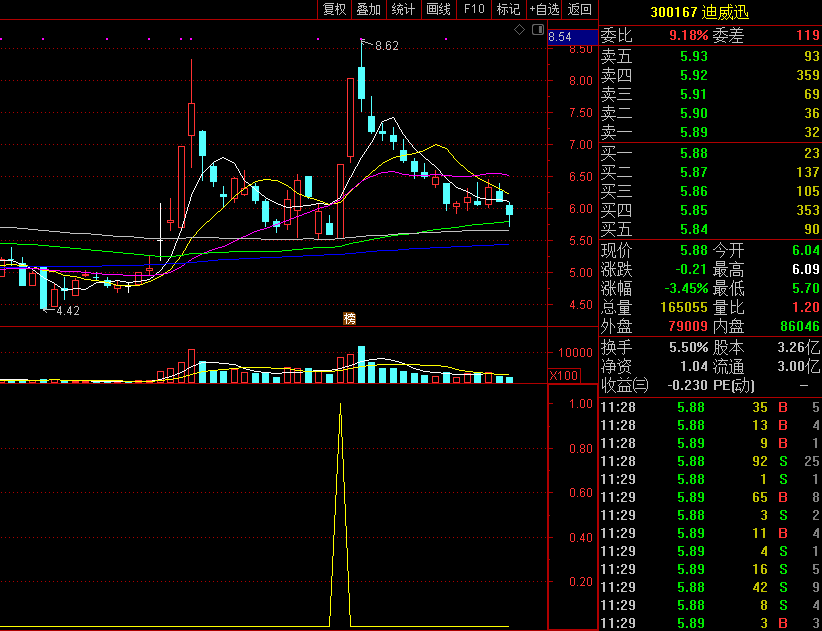Click the 标记 mark button

pos(509,9)
